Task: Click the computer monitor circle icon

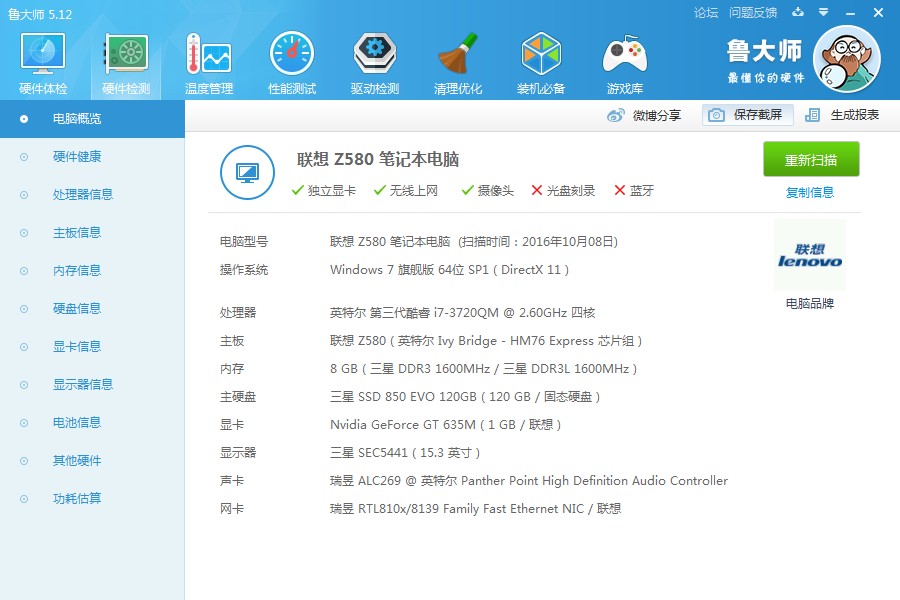Action: click(x=247, y=172)
